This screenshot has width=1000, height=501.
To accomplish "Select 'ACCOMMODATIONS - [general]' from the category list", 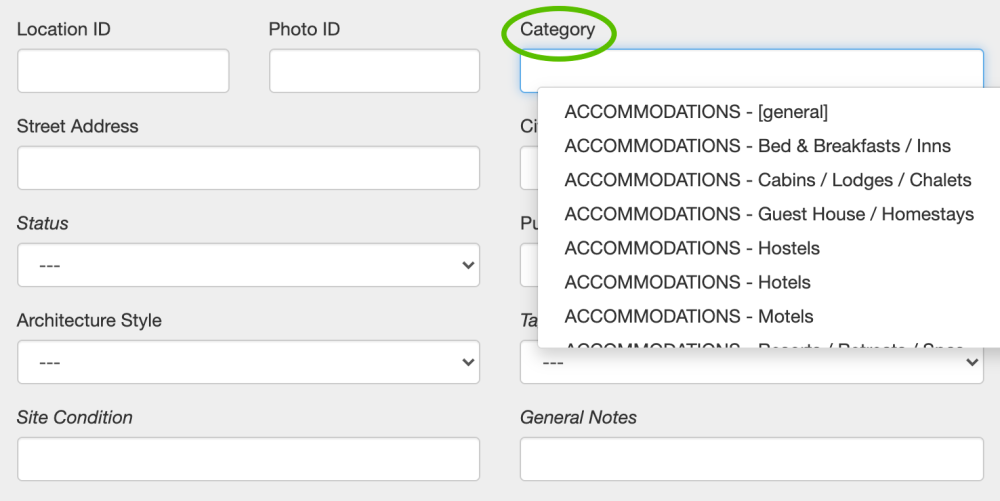I will (x=696, y=112).
